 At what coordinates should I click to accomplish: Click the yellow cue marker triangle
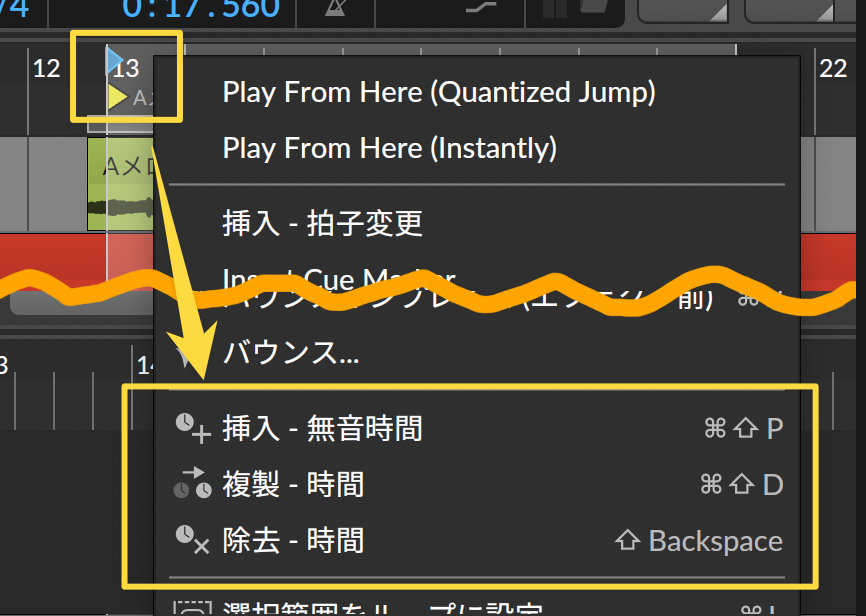pyautogui.click(x=117, y=98)
